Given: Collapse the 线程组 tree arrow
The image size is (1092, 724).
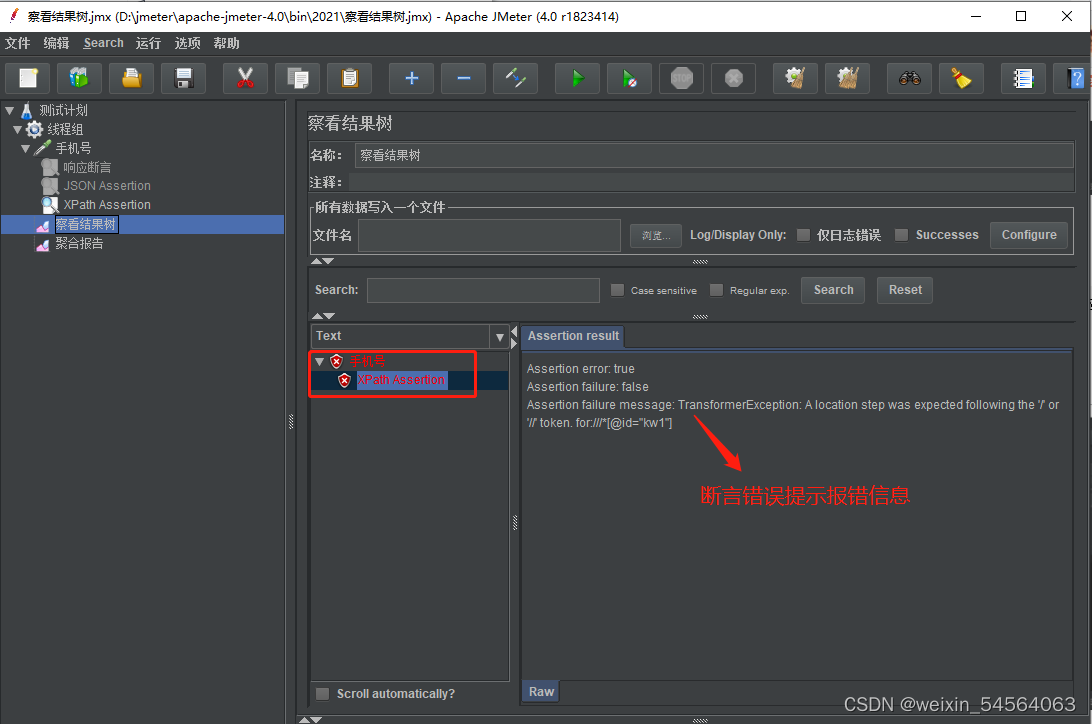Looking at the screenshot, I should click(x=17, y=129).
